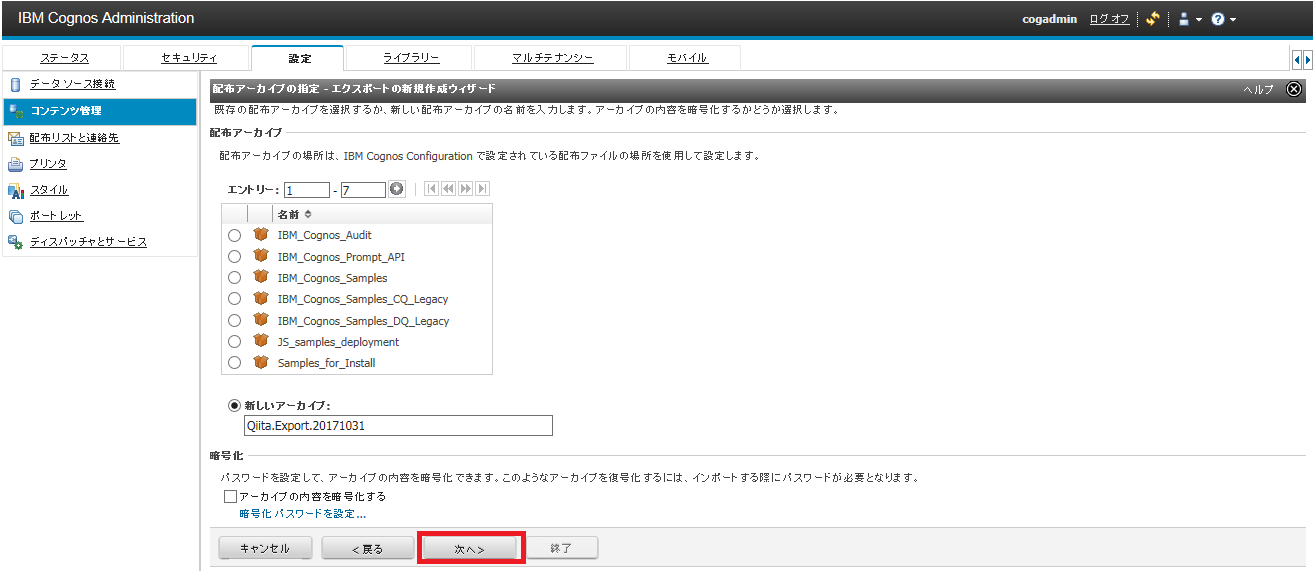Click the ディスパッチャとサービス icon in the sidebar
The image size is (1313, 571).
(15, 242)
